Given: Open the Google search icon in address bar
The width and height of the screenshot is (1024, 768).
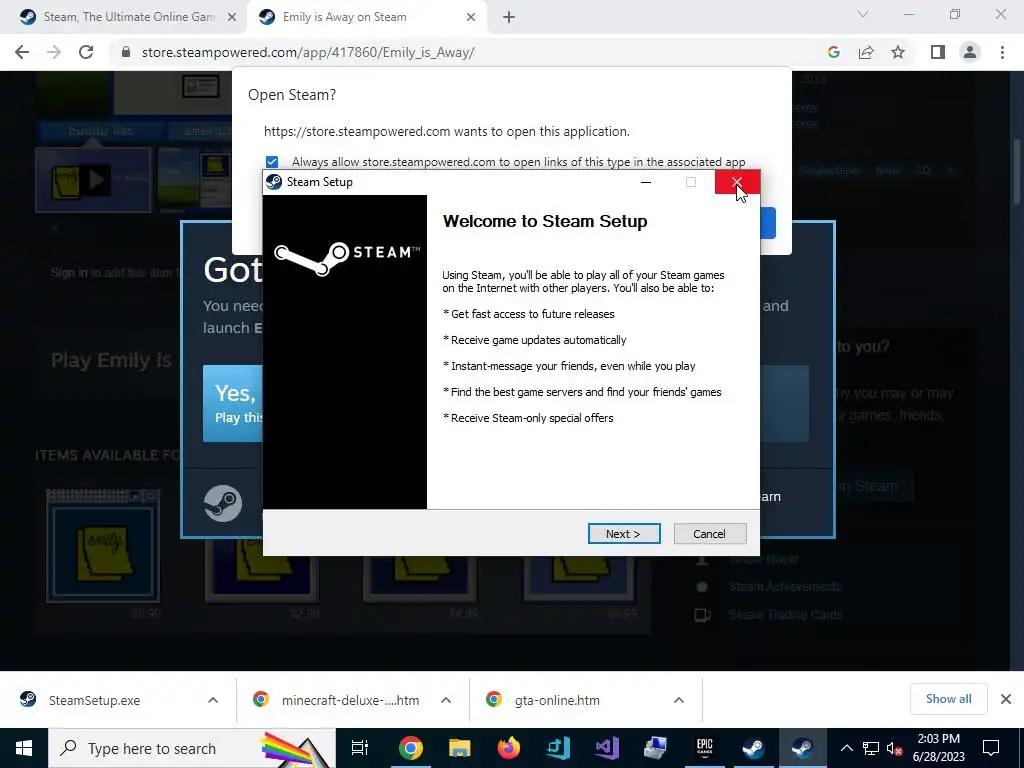Looking at the screenshot, I should click(x=833, y=52).
